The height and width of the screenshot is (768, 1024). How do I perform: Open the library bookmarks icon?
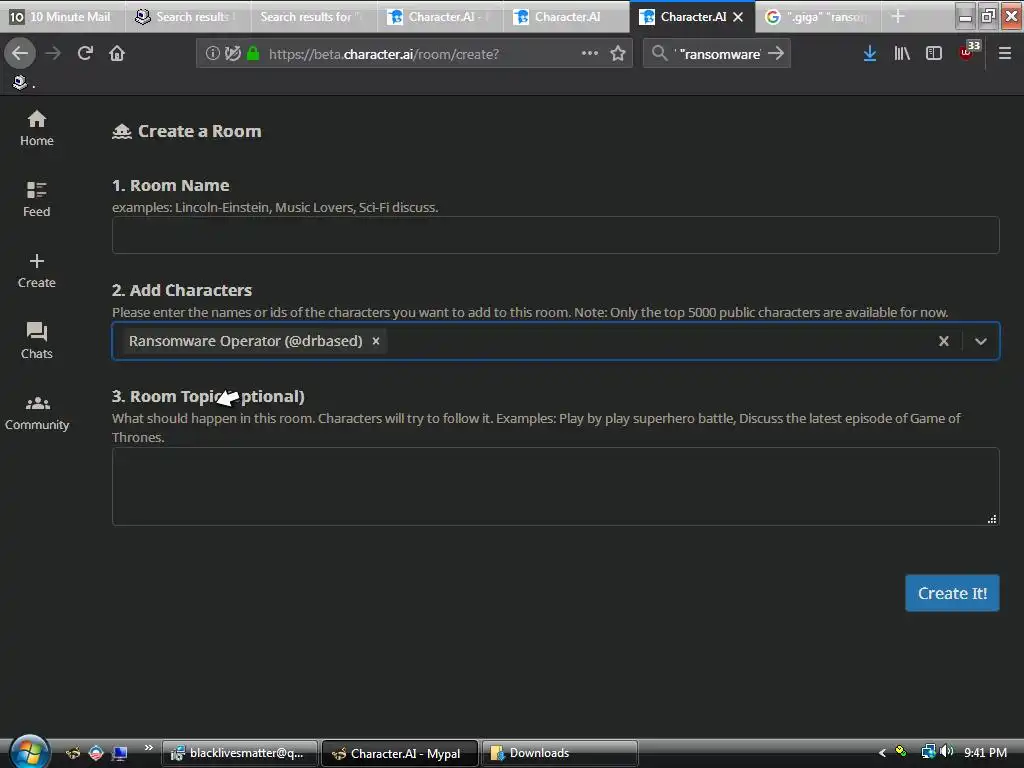(x=902, y=54)
